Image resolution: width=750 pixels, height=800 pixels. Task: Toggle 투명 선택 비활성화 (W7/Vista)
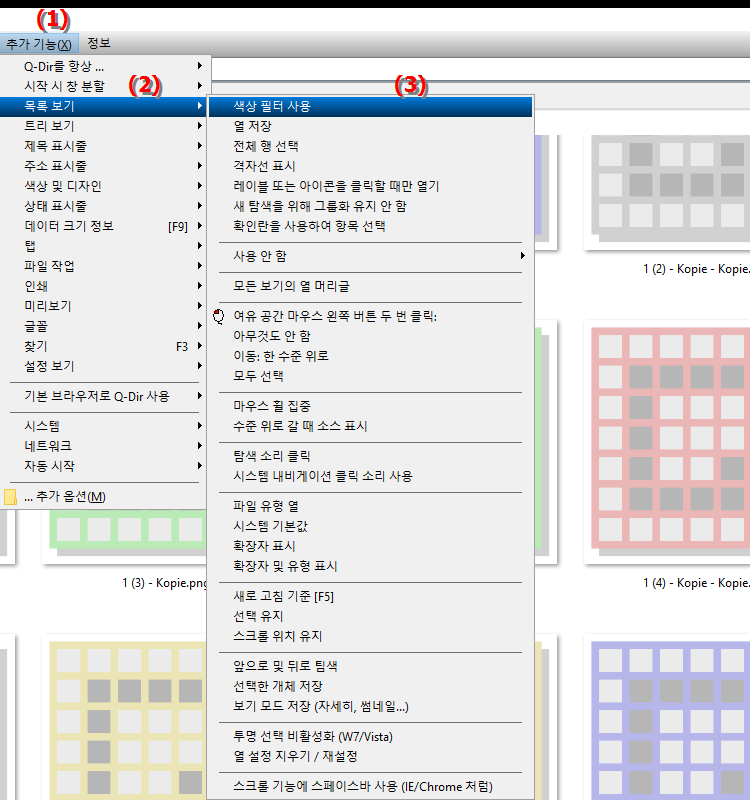(x=370, y=736)
